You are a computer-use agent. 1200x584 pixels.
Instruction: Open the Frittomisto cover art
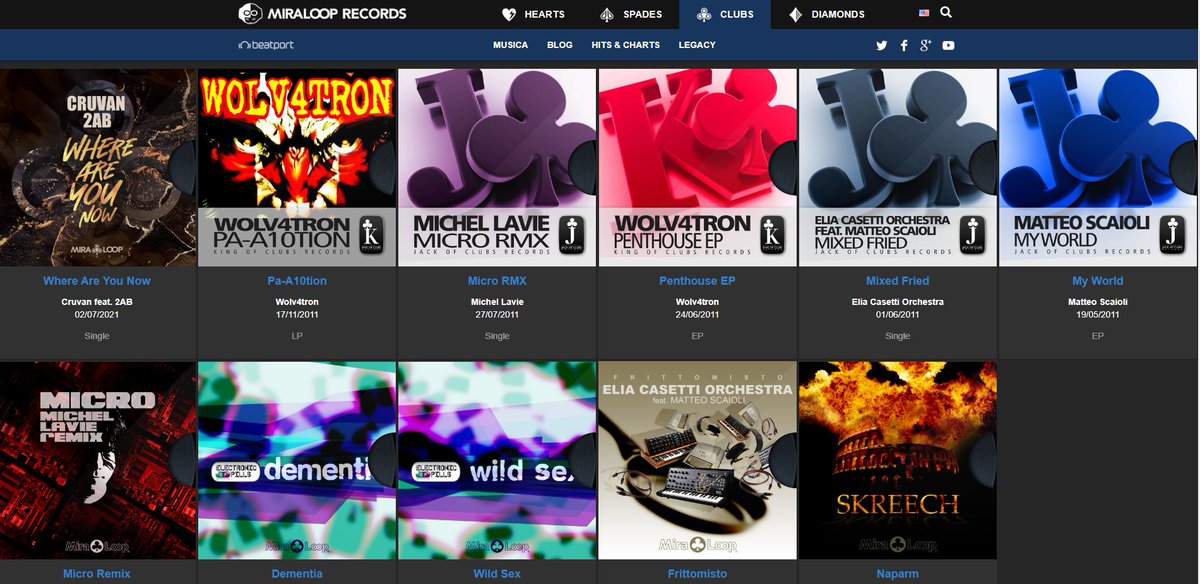coord(697,460)
